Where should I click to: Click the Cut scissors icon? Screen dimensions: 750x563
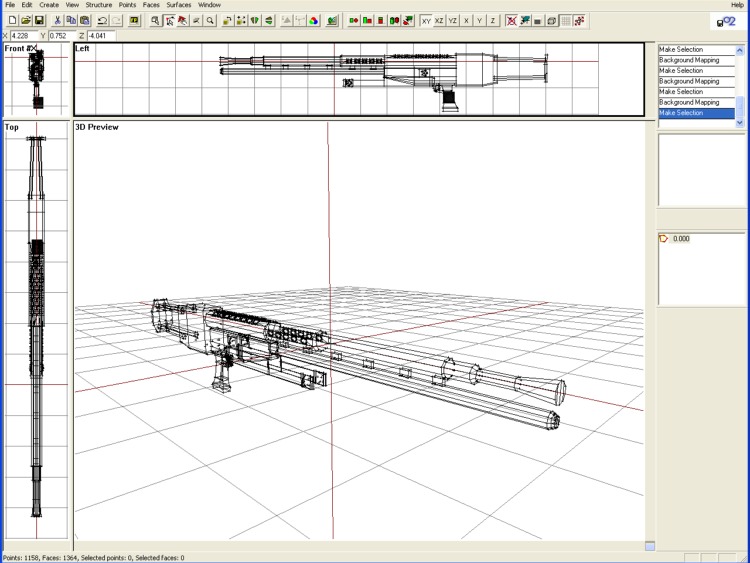(x=58, y=20)
